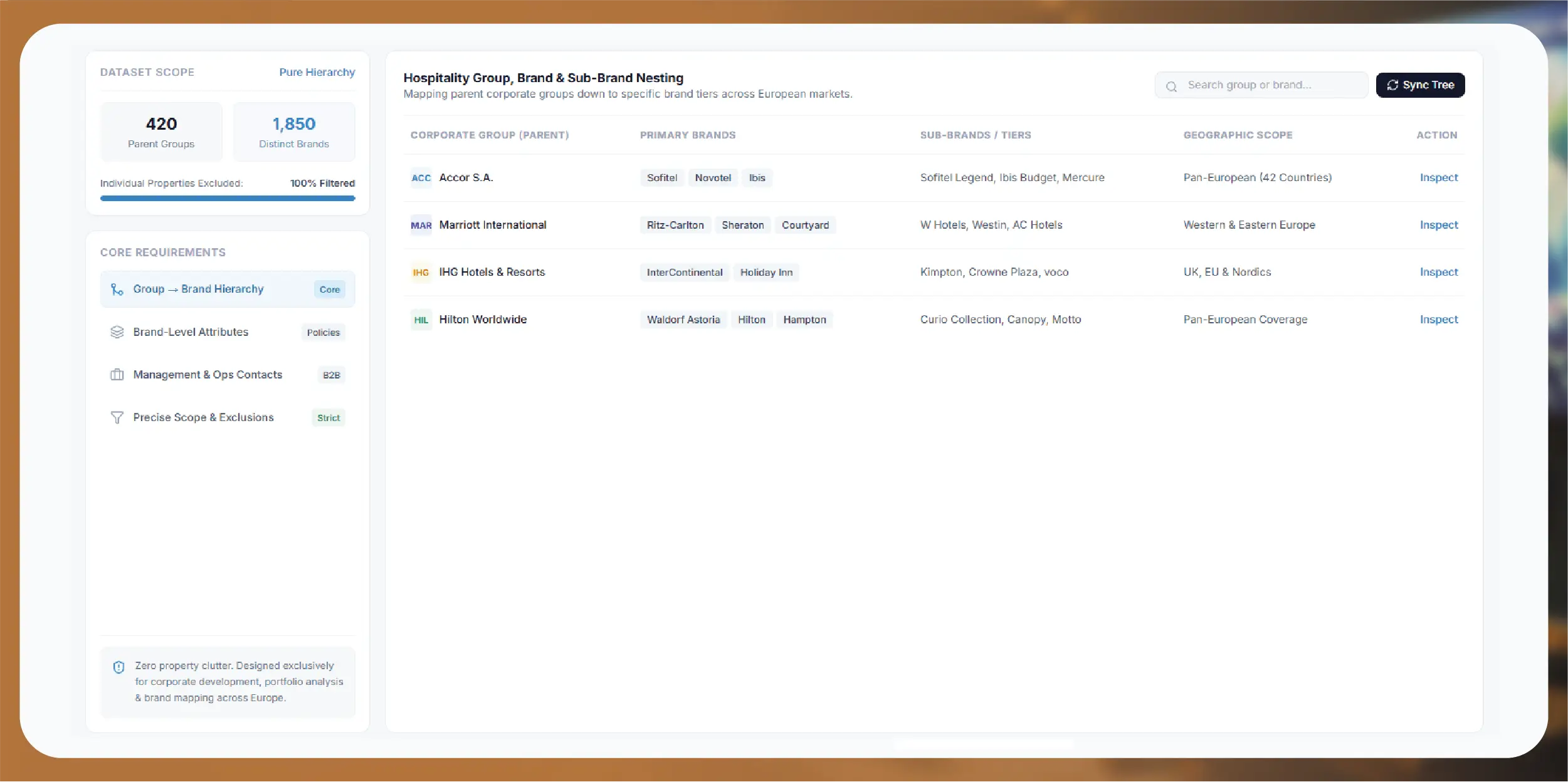Click the IHG logo badge
The width and height of the screenshot is (1568, 782).
point(421,273)
